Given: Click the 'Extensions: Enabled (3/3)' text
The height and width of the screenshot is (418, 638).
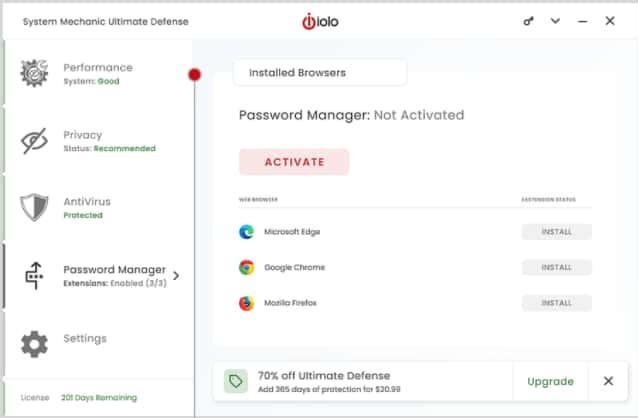Looking at the screenshot, I should pyautogui.click(x=115, y=283).
